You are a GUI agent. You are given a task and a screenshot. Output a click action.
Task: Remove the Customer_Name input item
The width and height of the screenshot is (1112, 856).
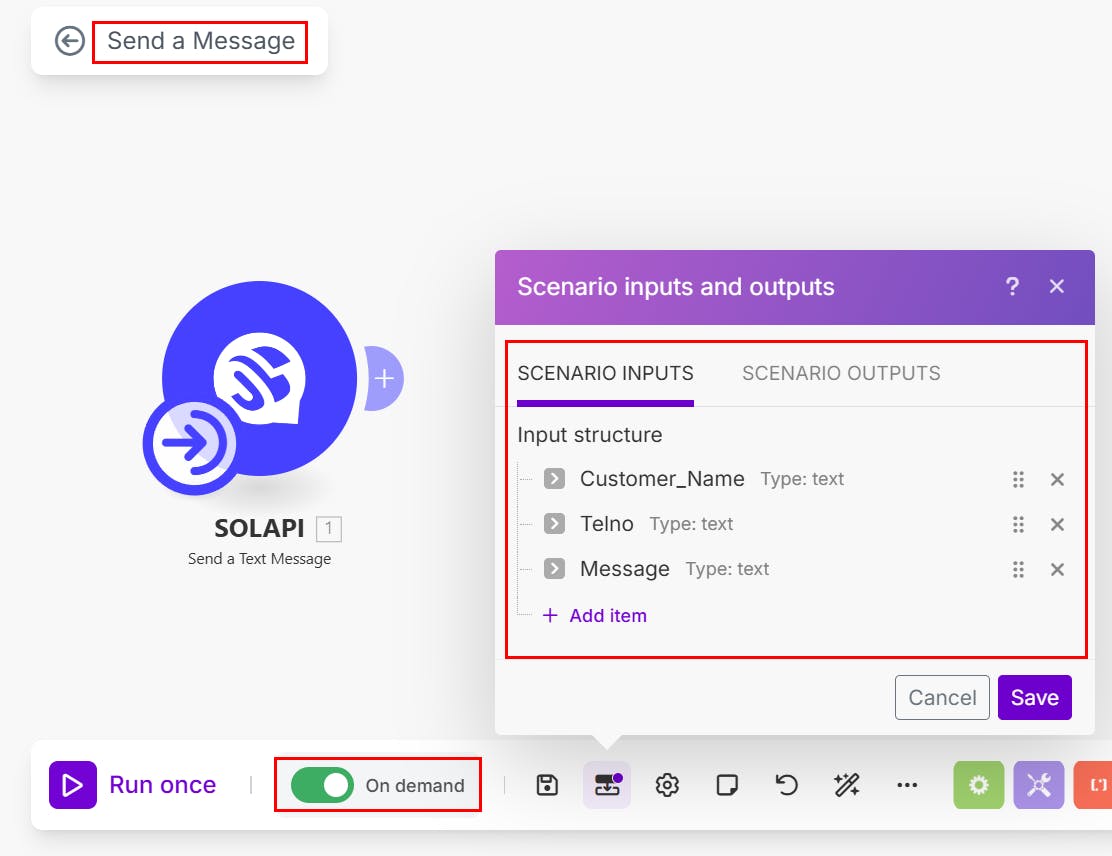[1057, 480]
